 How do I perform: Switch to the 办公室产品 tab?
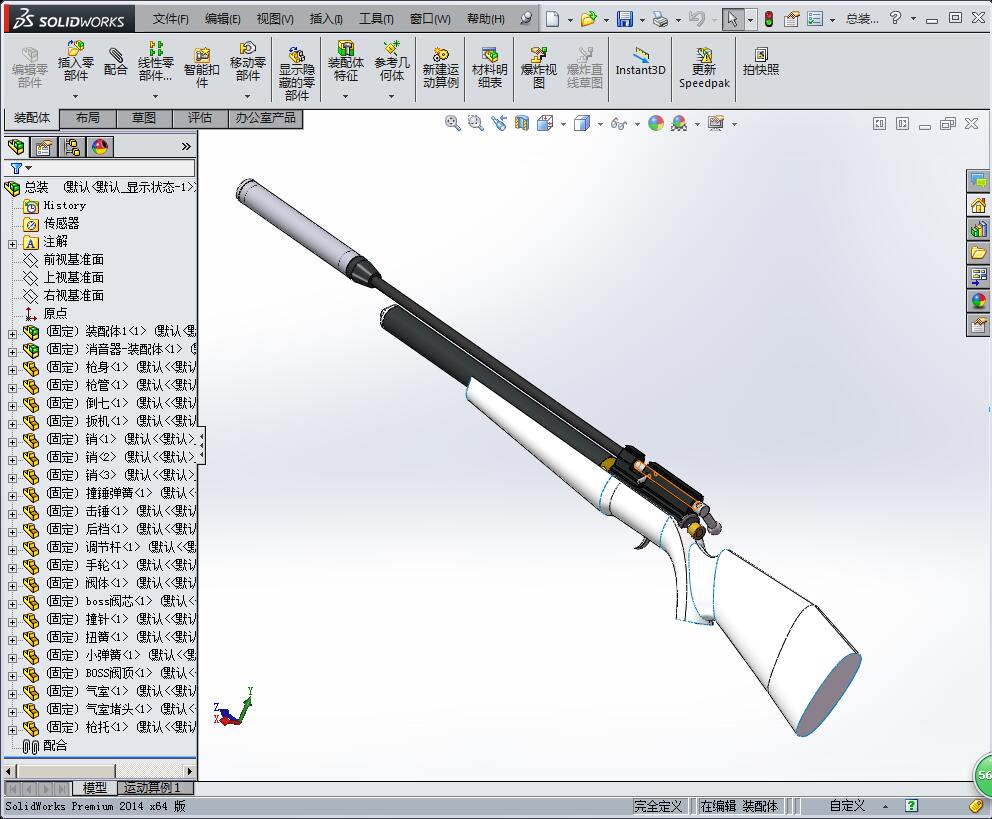(265, 118)
